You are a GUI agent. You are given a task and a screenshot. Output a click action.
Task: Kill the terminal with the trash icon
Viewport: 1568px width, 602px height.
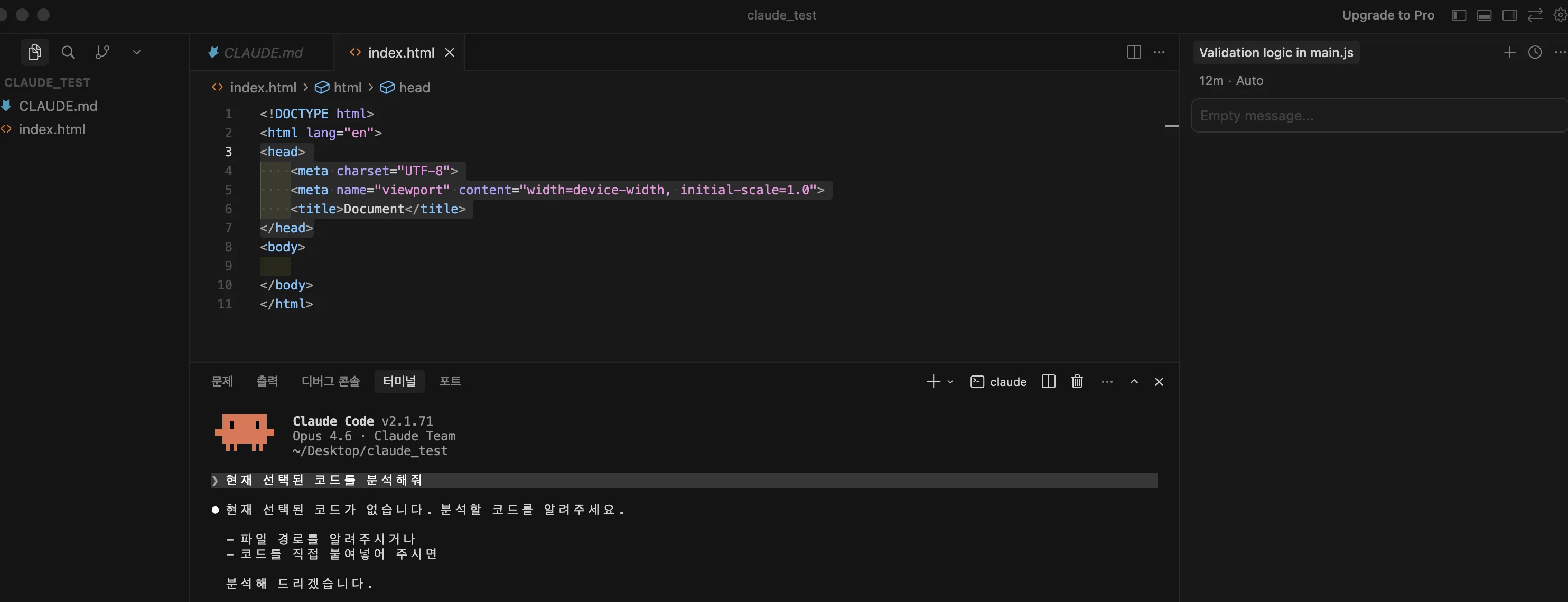(x=1077, y=382)
